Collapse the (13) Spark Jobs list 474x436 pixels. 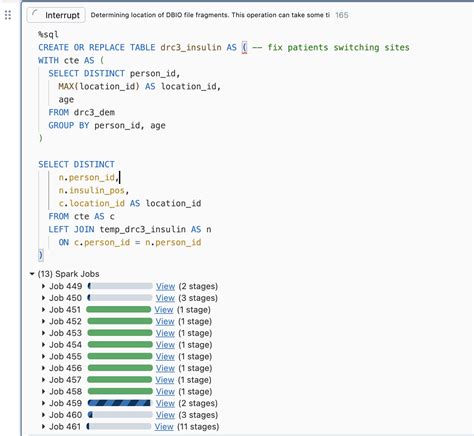(x=32, y=274)
